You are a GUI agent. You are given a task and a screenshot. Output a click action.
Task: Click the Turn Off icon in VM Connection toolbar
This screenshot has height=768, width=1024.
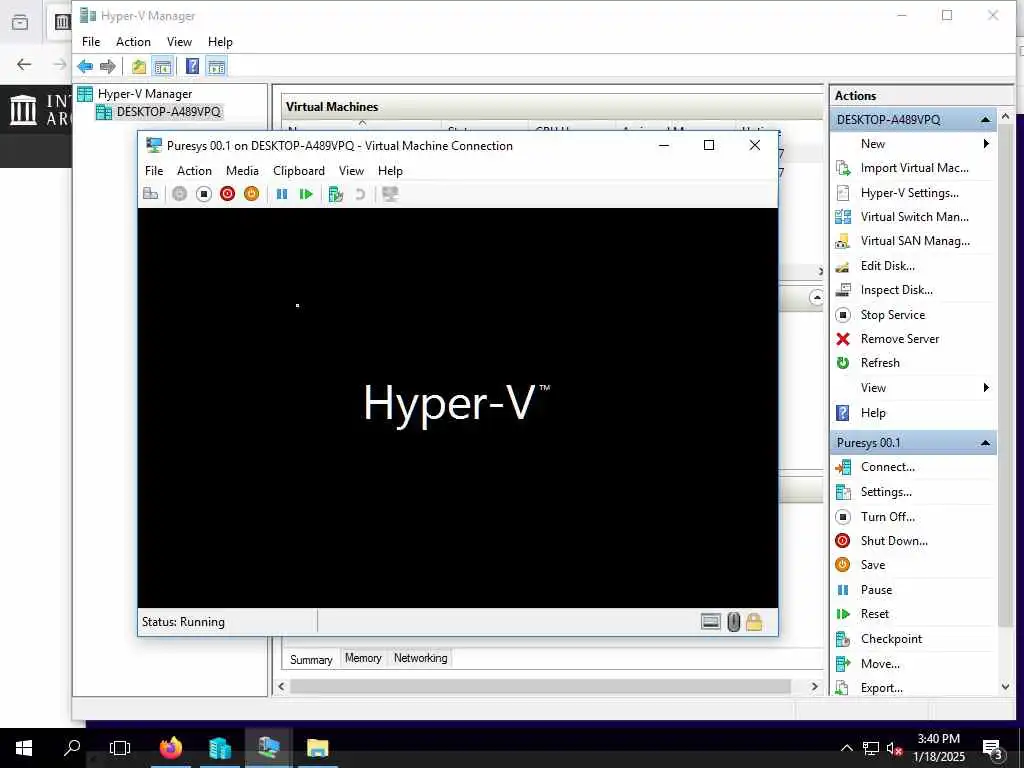204,194
